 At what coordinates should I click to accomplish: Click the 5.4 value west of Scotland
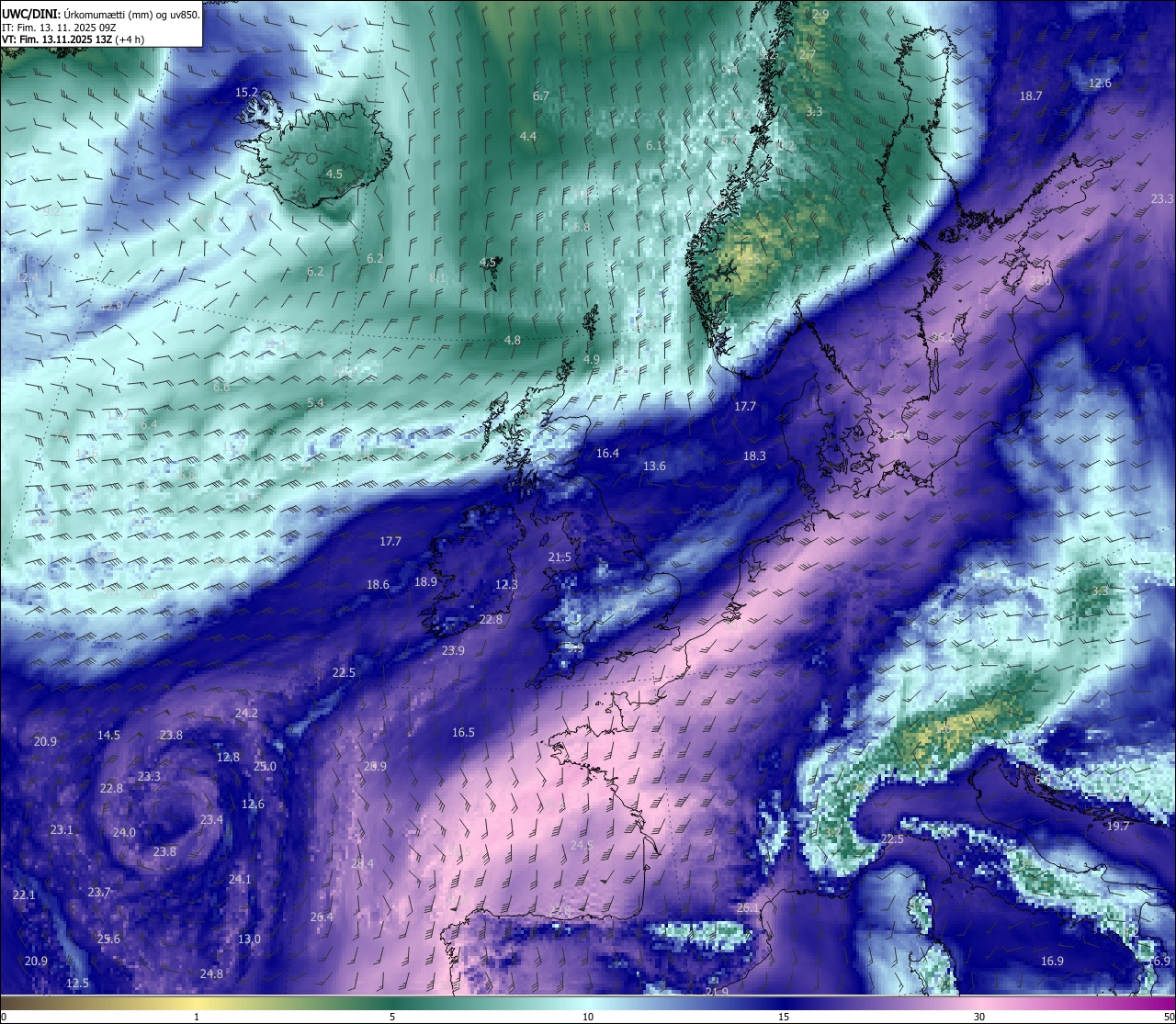pos(315,403)
